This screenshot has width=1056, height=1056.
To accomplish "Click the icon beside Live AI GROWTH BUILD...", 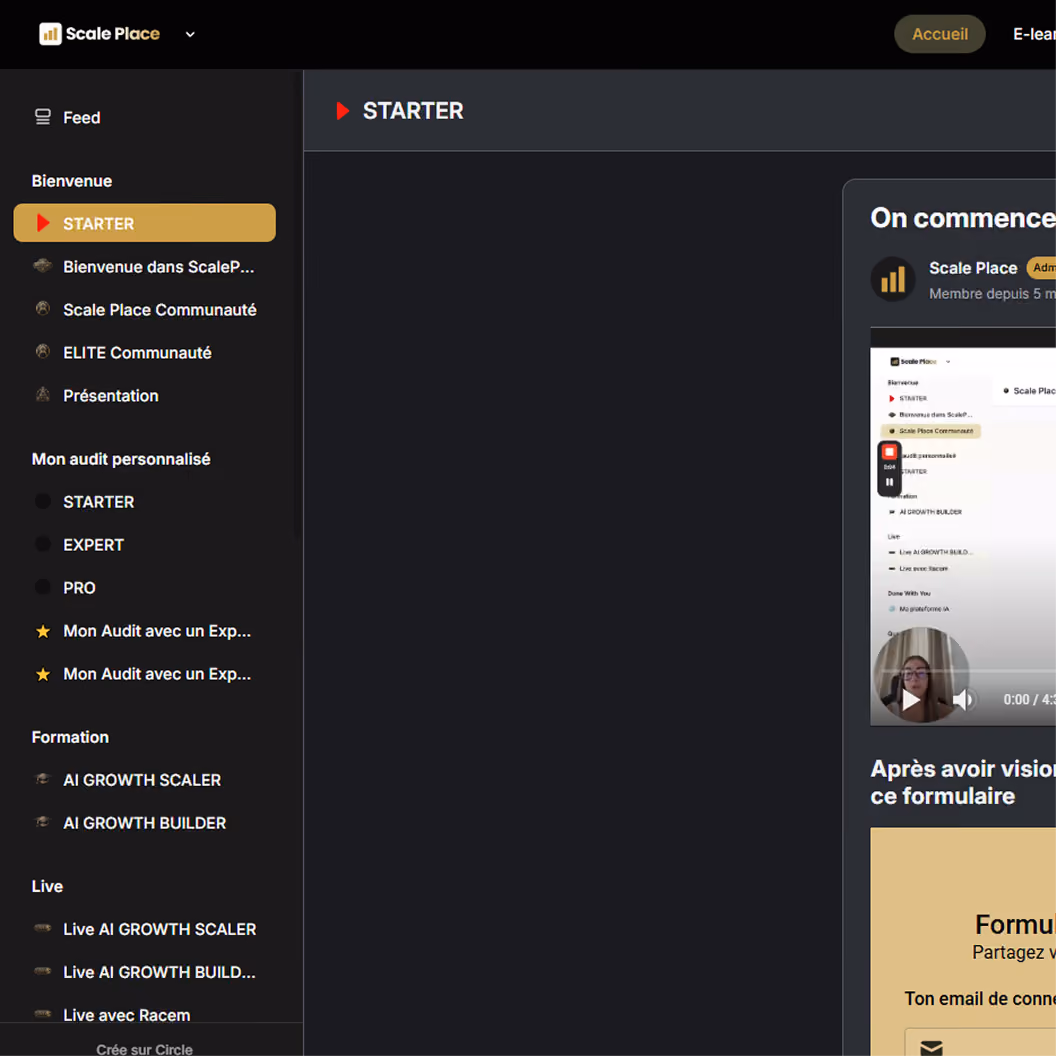I will tap(42, 971).
